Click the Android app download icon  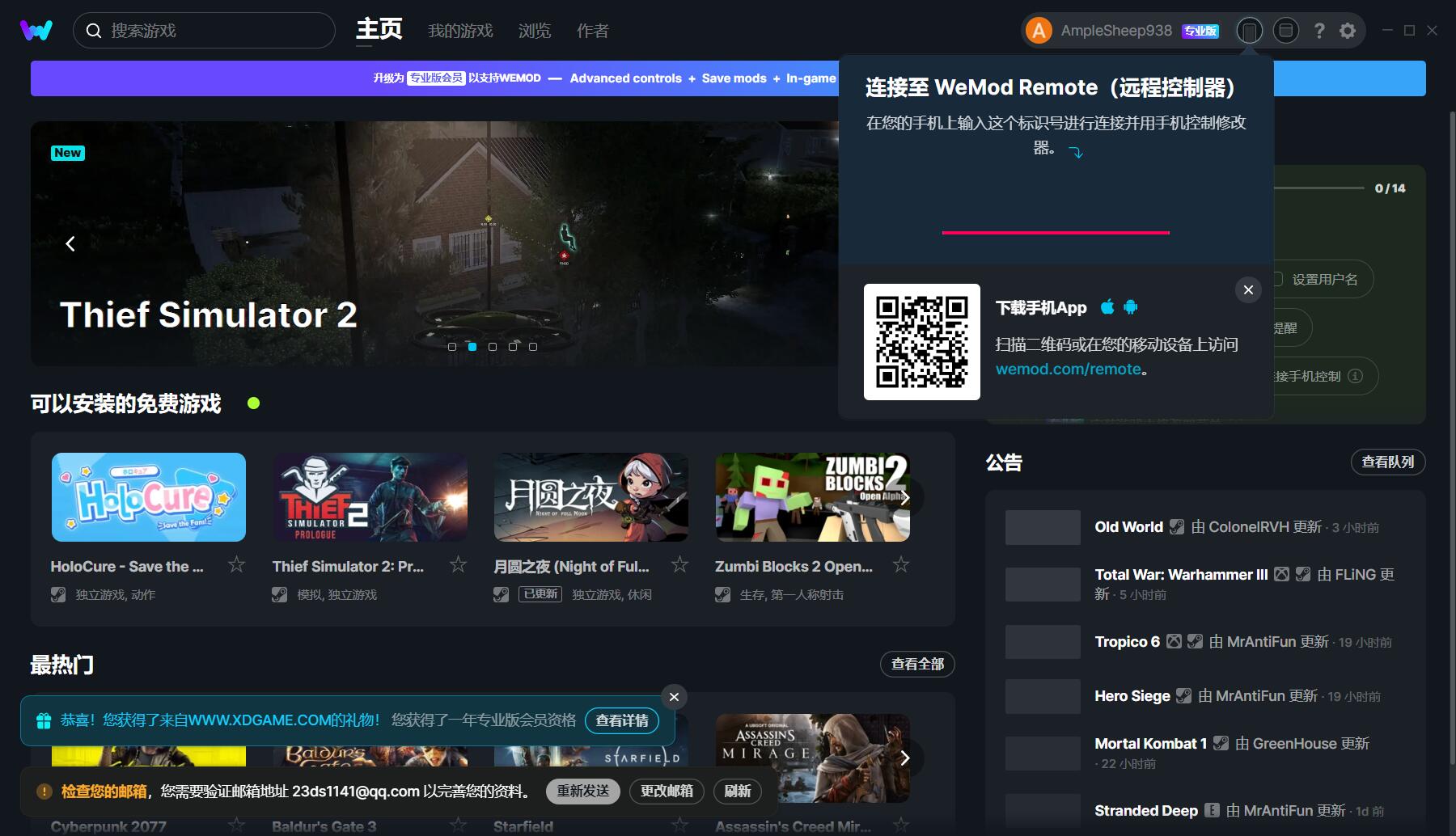pyautogui.click(x=1131, y=307)
